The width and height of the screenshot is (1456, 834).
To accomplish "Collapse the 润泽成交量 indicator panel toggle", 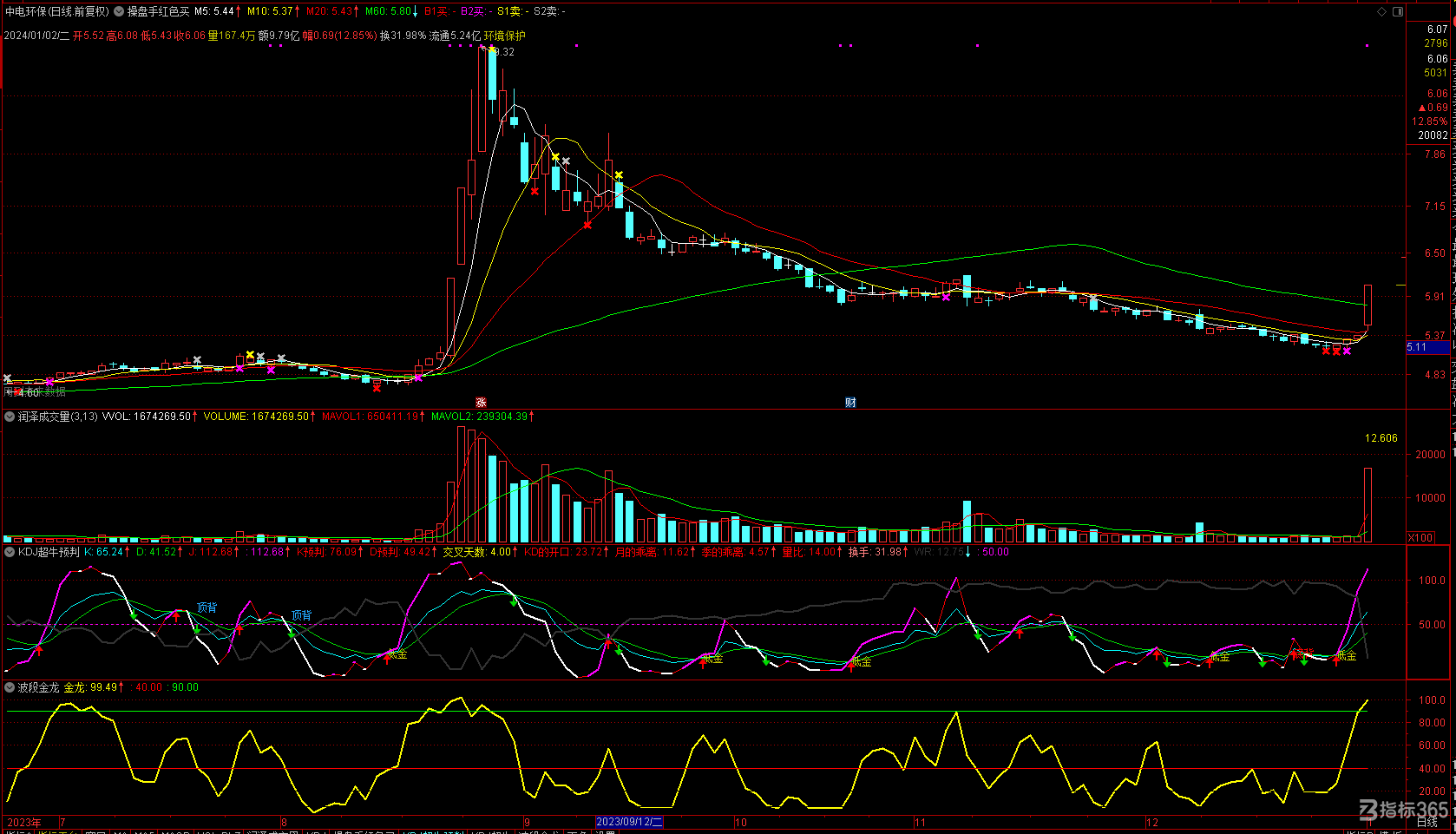I will click(x=10, y=417).
